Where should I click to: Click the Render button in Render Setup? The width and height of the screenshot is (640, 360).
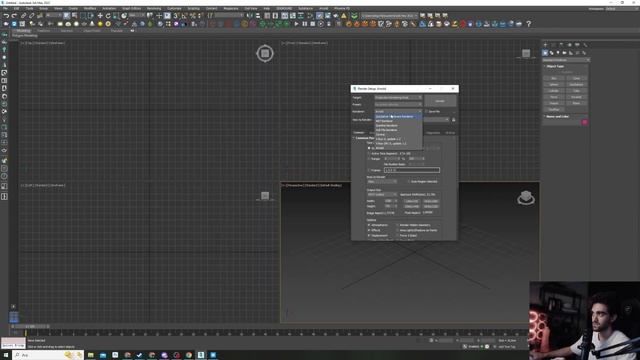coord(440,101)
